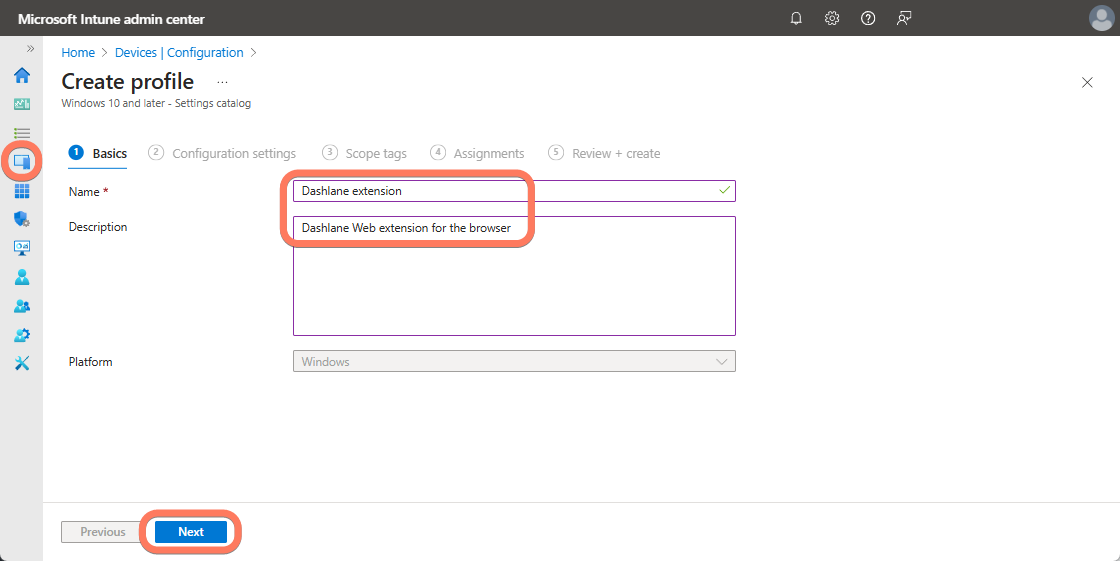Open the ellipsis menu beside Create profile
Screen dimensions: 1120x561
click(222, 82)
